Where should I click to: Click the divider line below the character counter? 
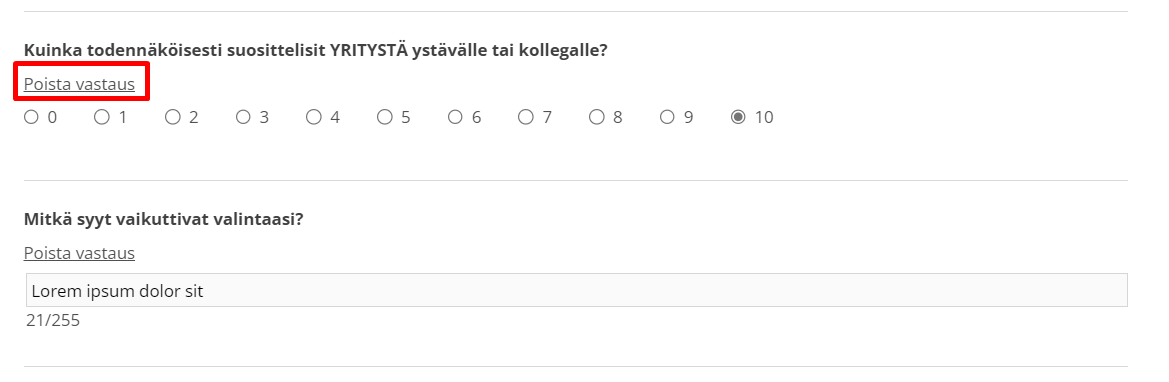pos(576,366)
